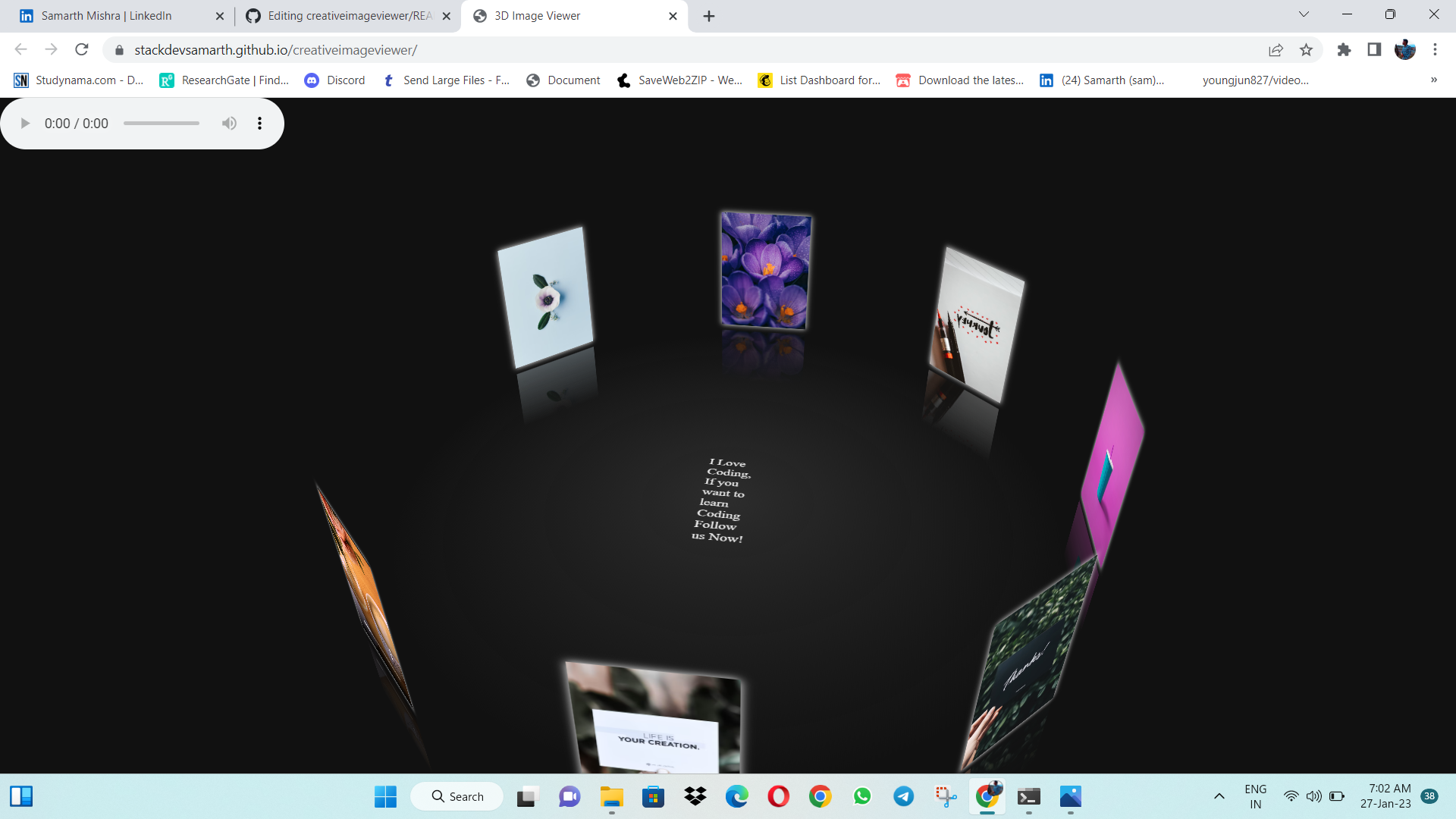Reload the 3D Image Viewer page
This screenshot has height=819, width=1456.
82,50
